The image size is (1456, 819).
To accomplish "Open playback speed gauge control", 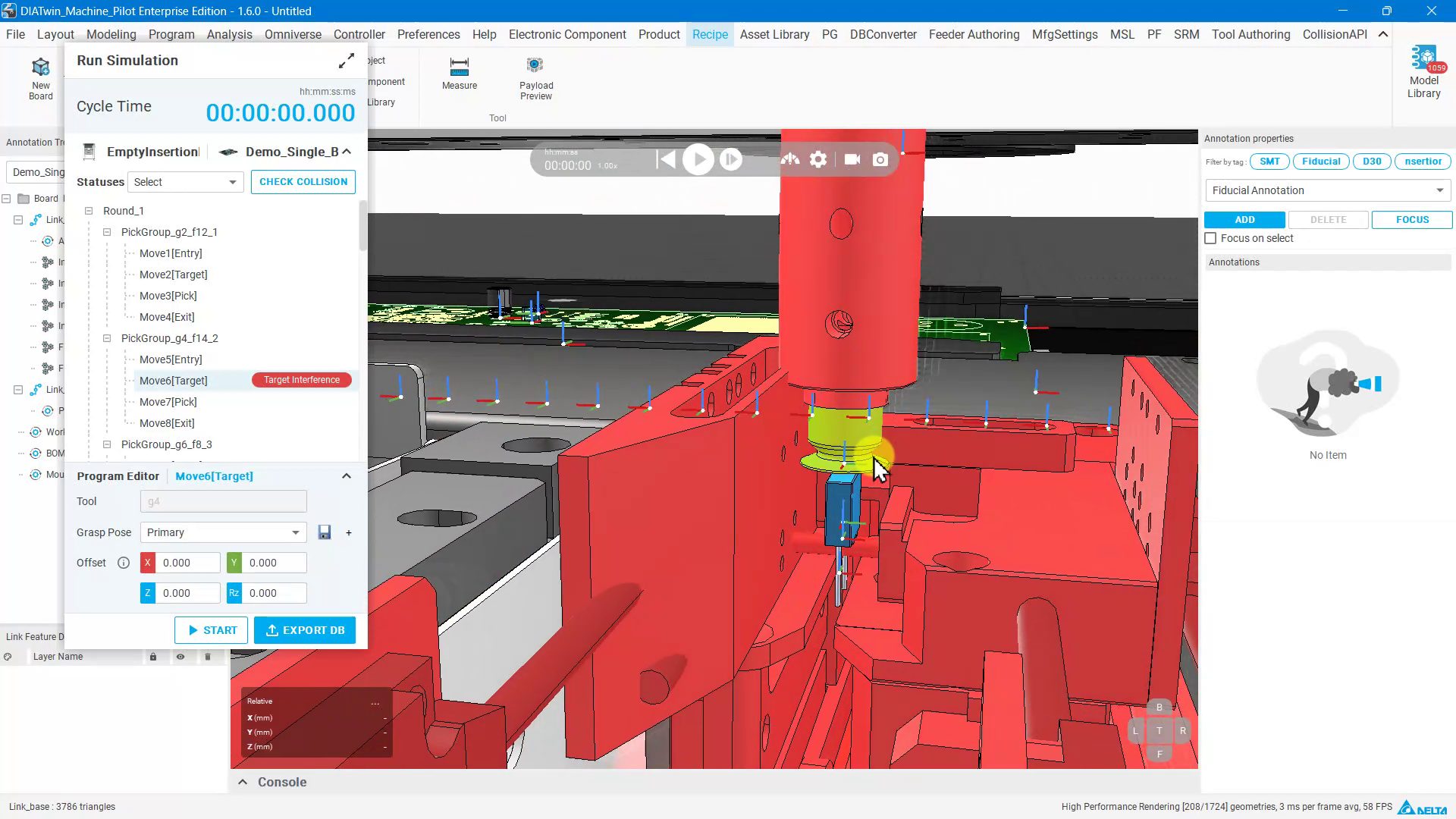I will click(x=790, y=159).
